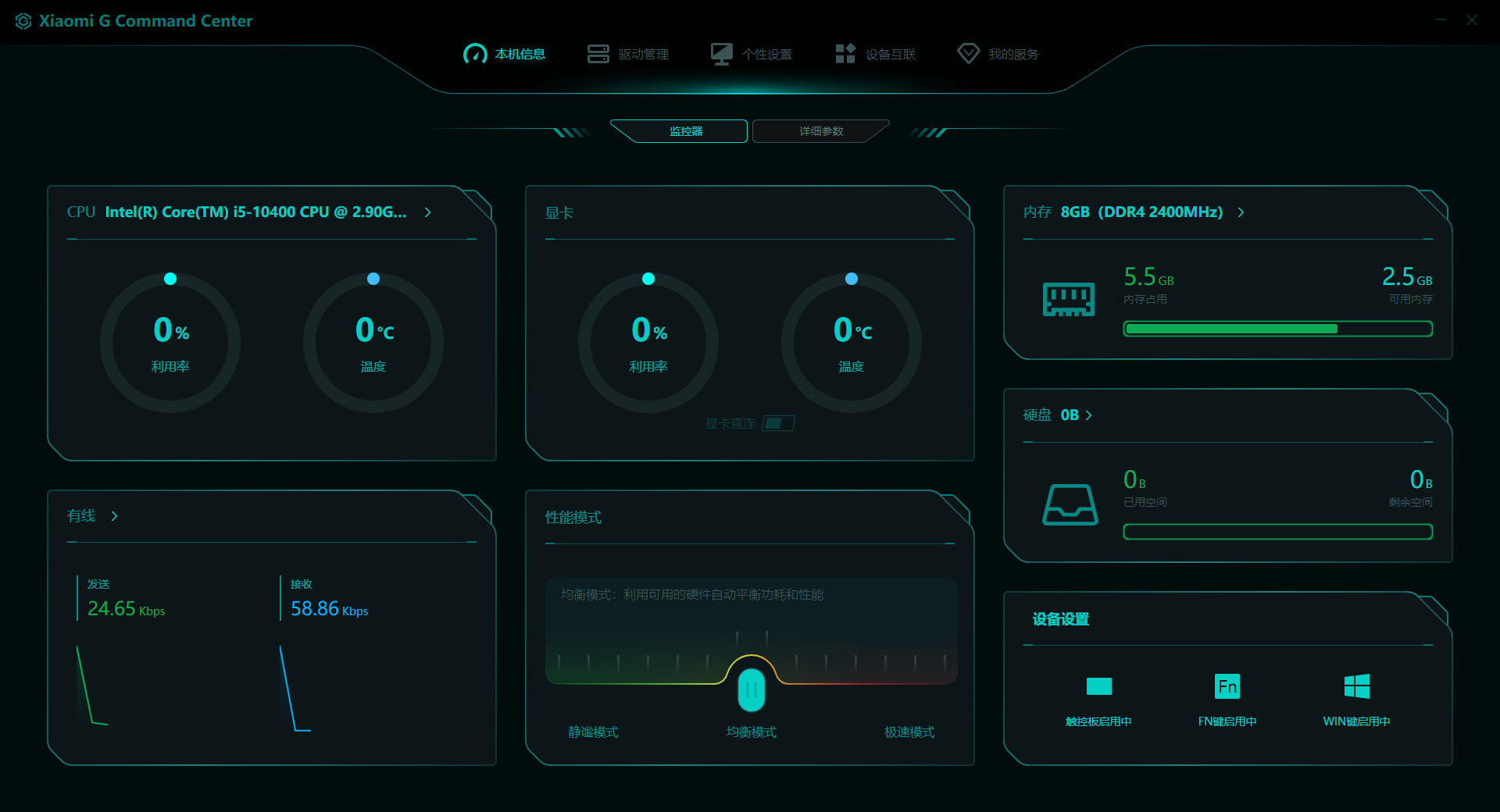This screenshot has height=812, width=1500.
Task: Click the performance mode slider knob
Action: (x=752, y=690)
